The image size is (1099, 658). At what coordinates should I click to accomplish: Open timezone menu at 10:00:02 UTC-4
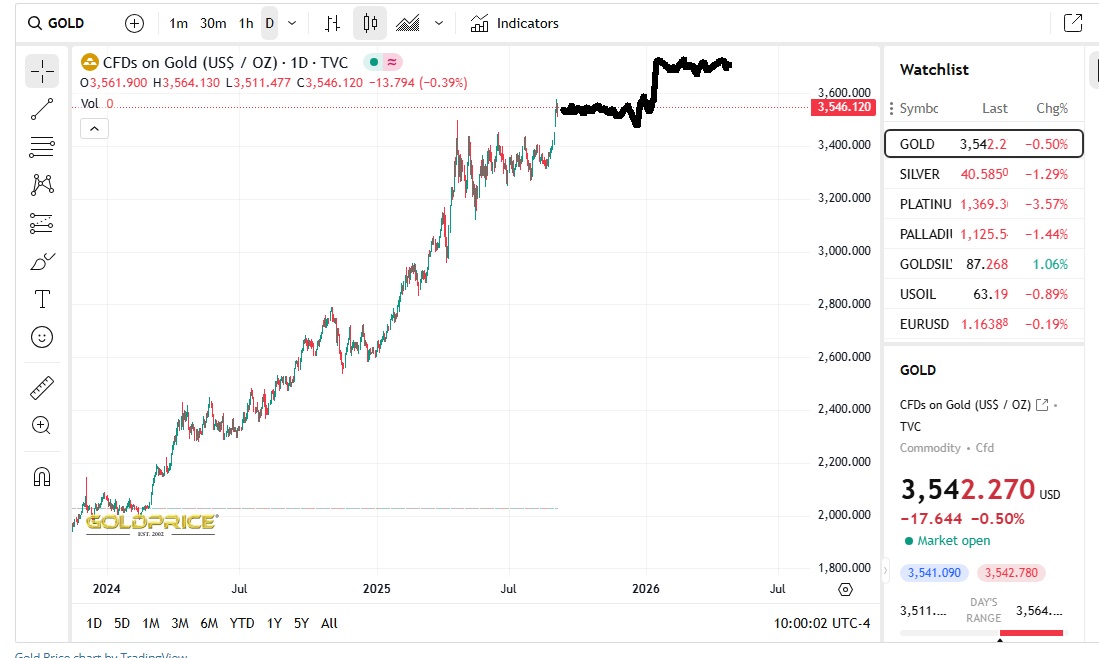click(821, 623)
